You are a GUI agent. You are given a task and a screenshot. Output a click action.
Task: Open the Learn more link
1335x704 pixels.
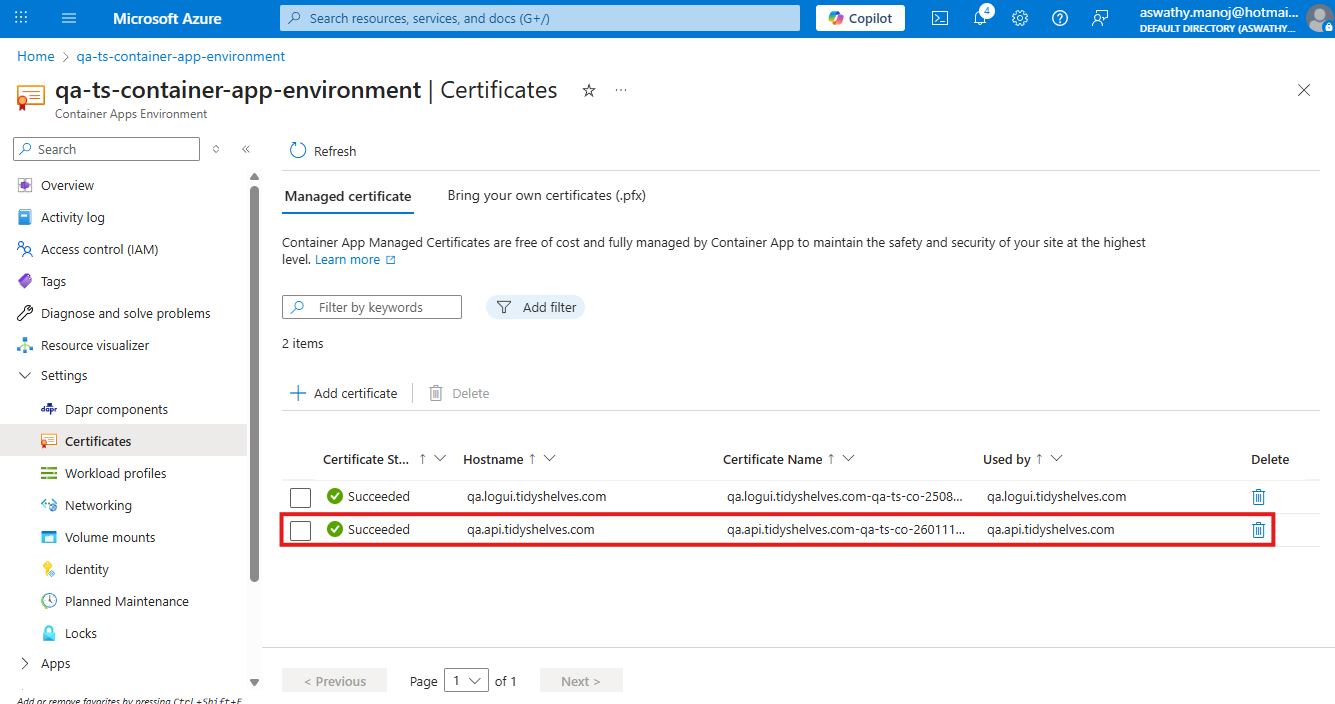pos(355,260)
